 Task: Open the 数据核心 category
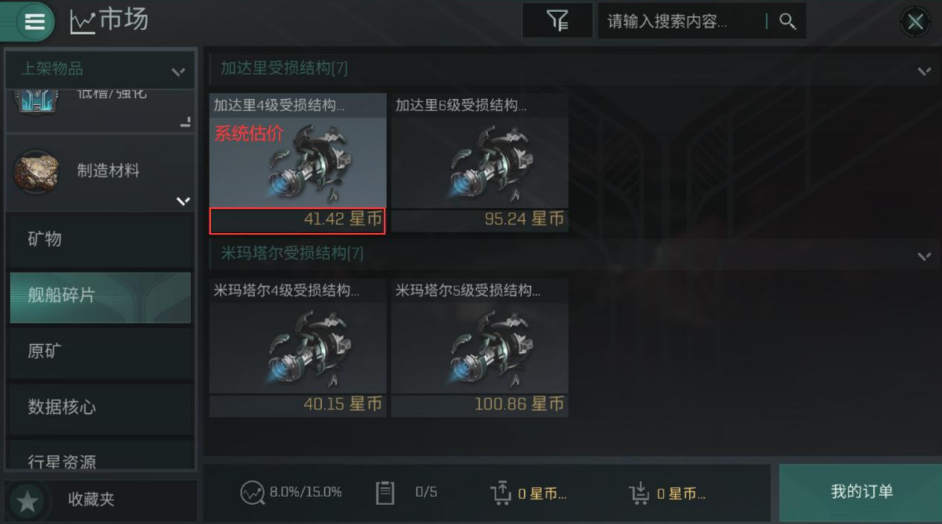(100, 407)
